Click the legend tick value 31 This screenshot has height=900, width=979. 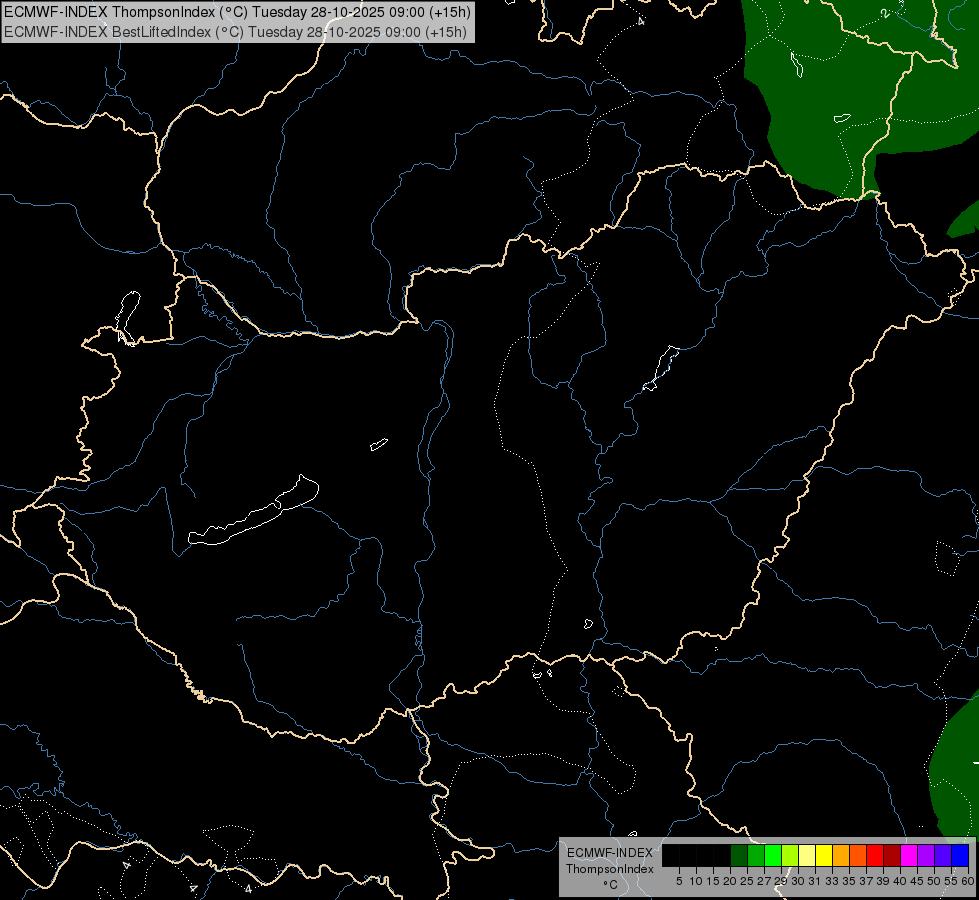point(815,881)
